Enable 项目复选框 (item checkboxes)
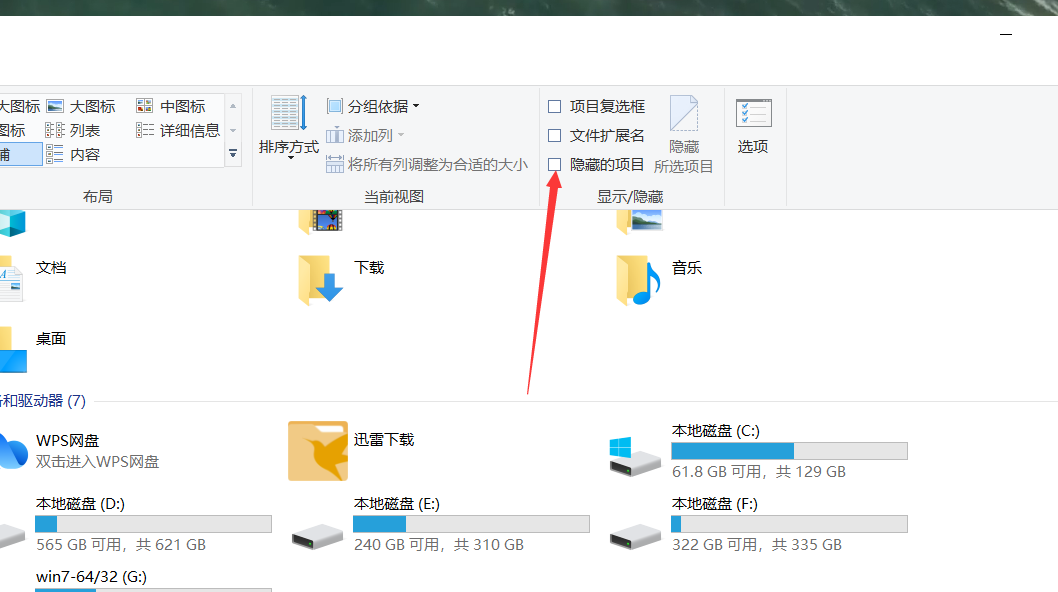The width and height of the screenshot is (1058, 592). 555,106
